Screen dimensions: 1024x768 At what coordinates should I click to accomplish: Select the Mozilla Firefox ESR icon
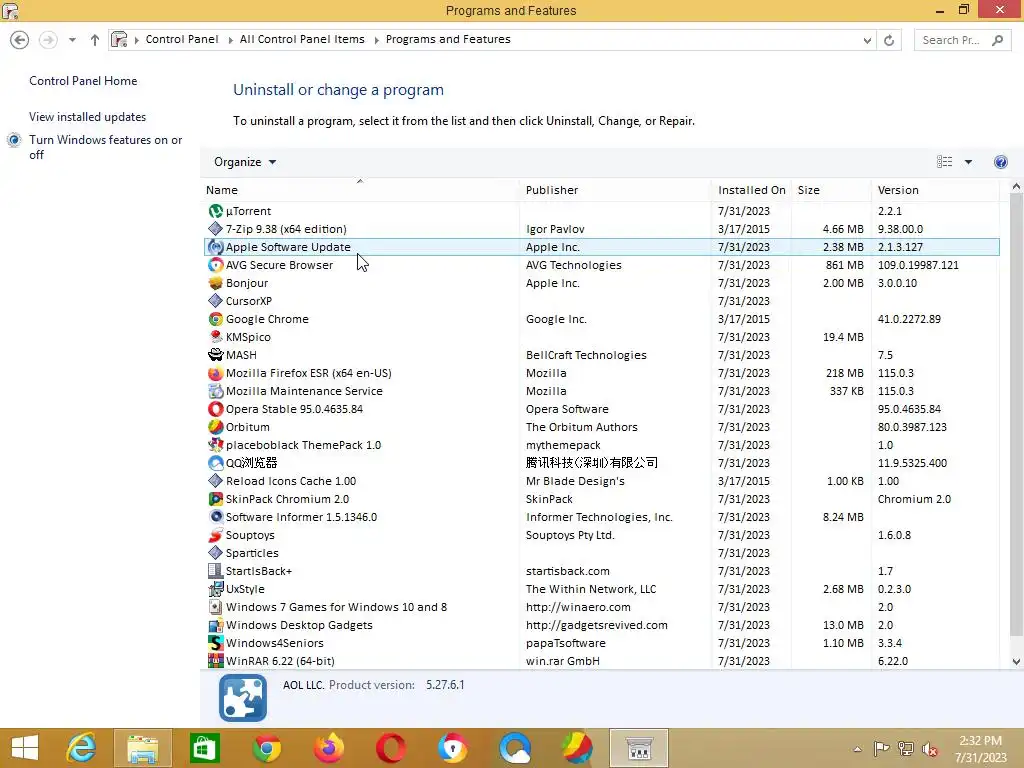click(x=216, y=373)
